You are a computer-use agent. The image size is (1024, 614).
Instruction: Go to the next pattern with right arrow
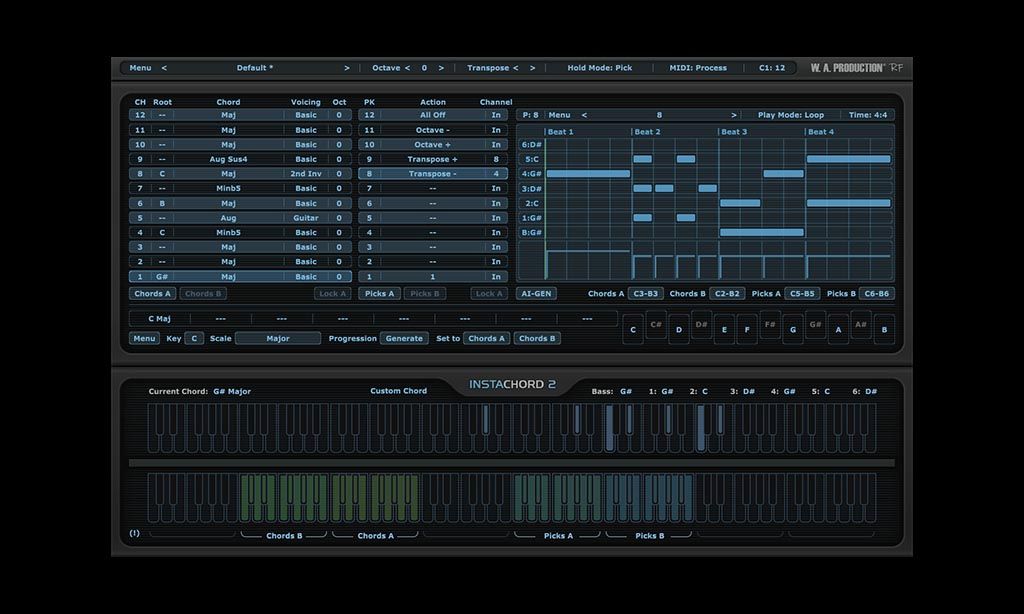[x=734, y=115]
